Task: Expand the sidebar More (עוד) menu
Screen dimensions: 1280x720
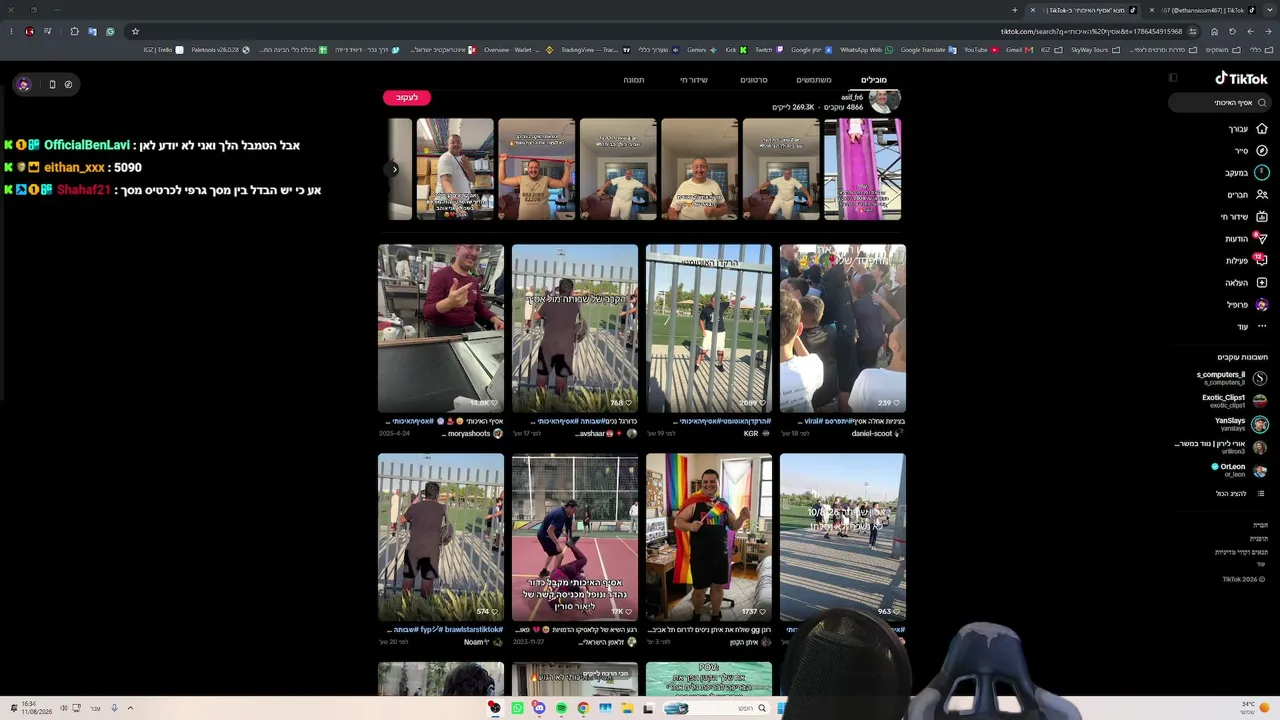Action: pos(1252,327)
